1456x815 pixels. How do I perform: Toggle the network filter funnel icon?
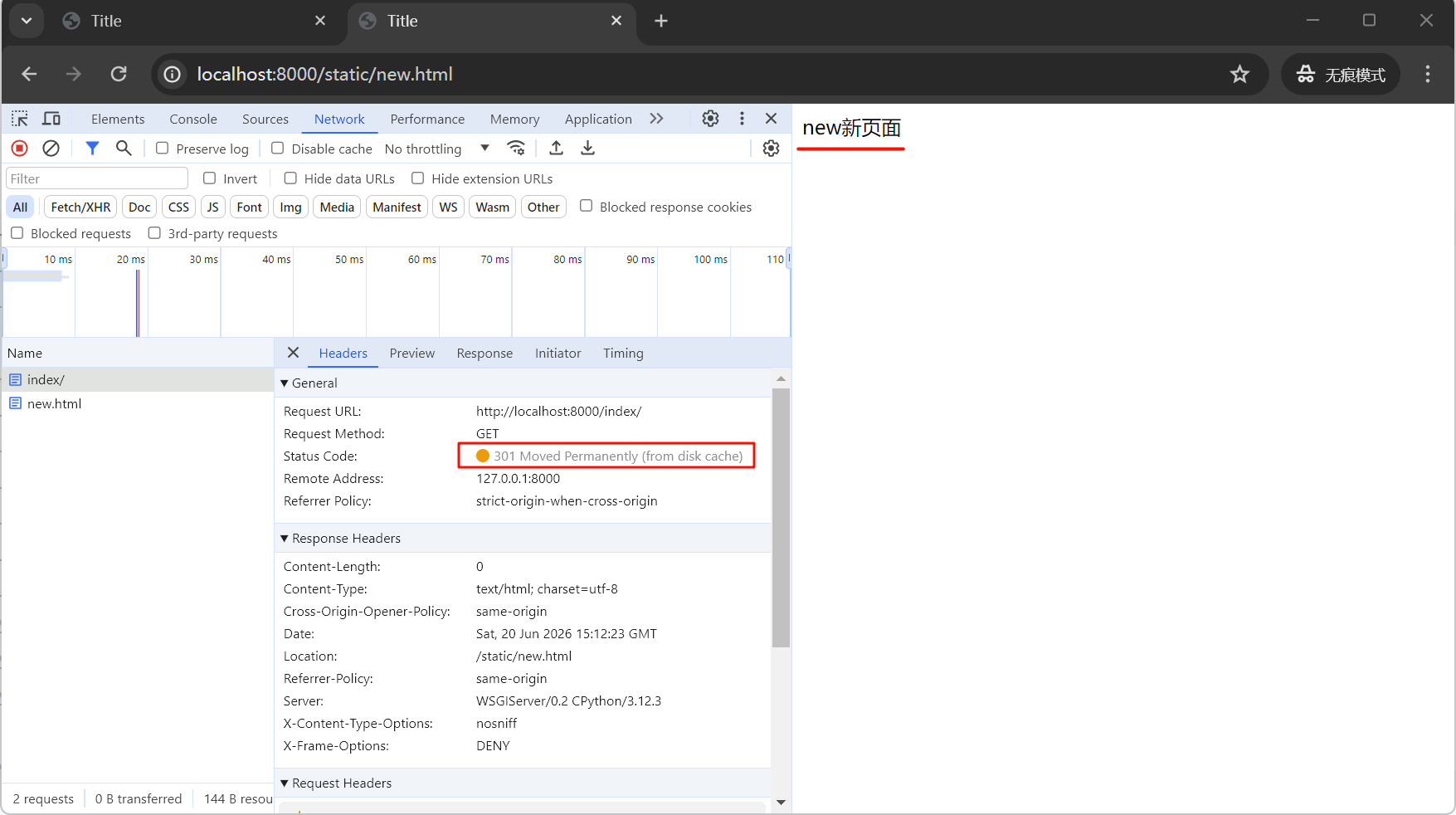[92, 148]
